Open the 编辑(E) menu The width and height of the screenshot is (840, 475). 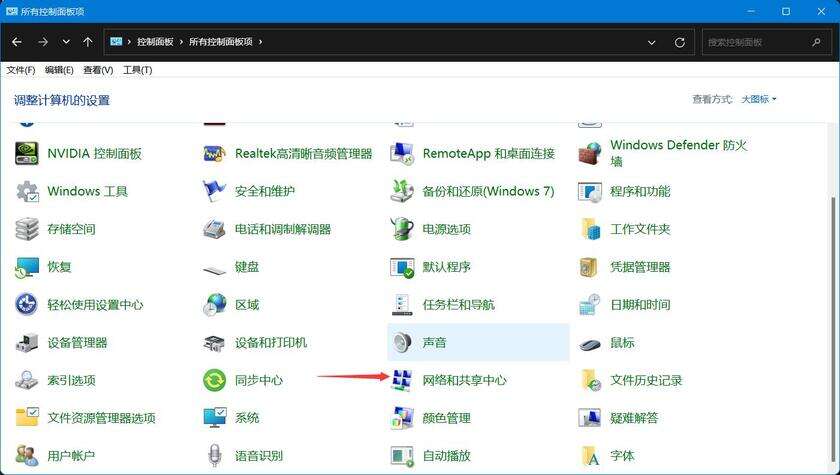click(x=59, y=70)
